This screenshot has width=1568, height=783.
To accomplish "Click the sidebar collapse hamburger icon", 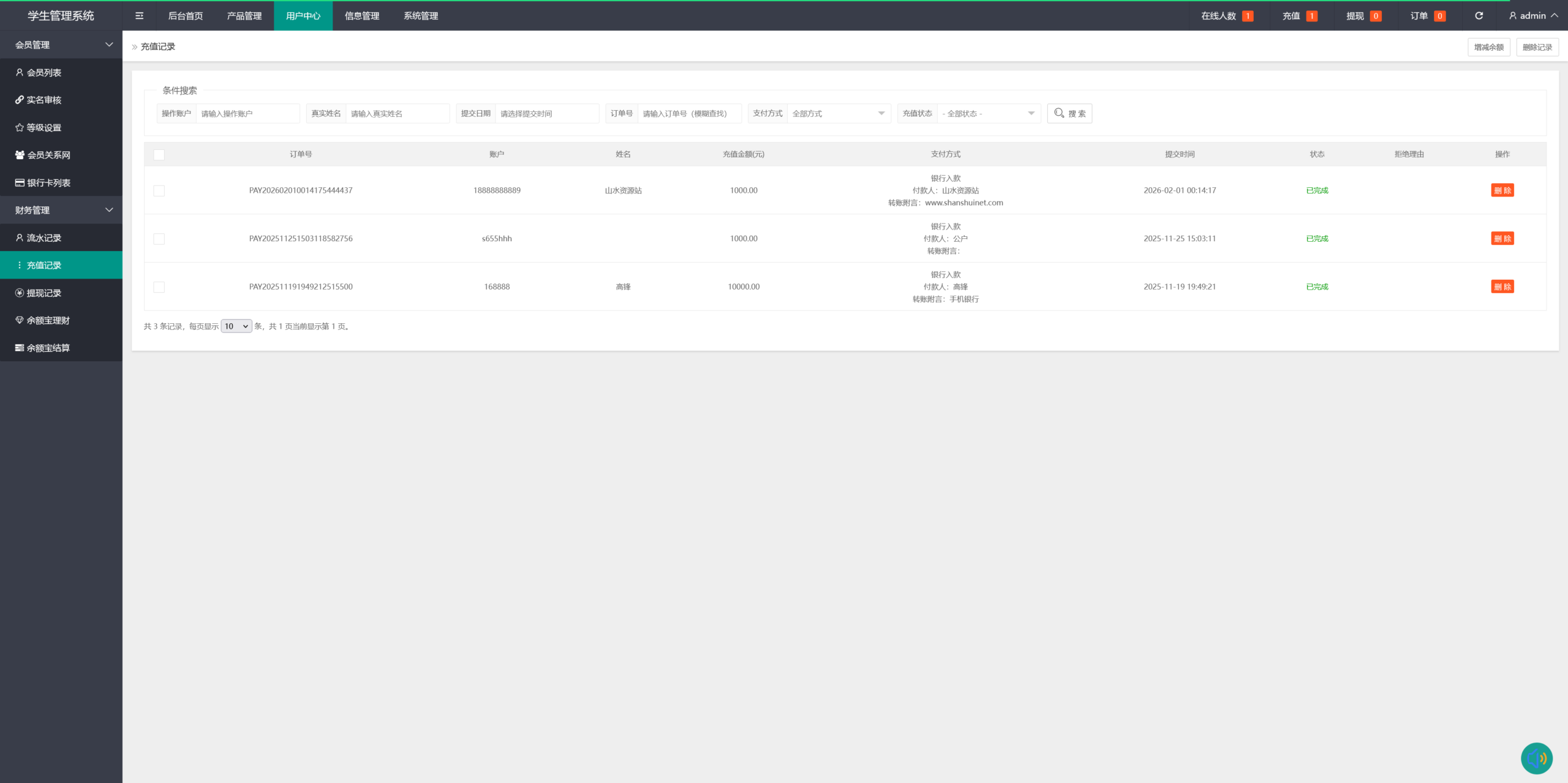I will tap(139, 16).
